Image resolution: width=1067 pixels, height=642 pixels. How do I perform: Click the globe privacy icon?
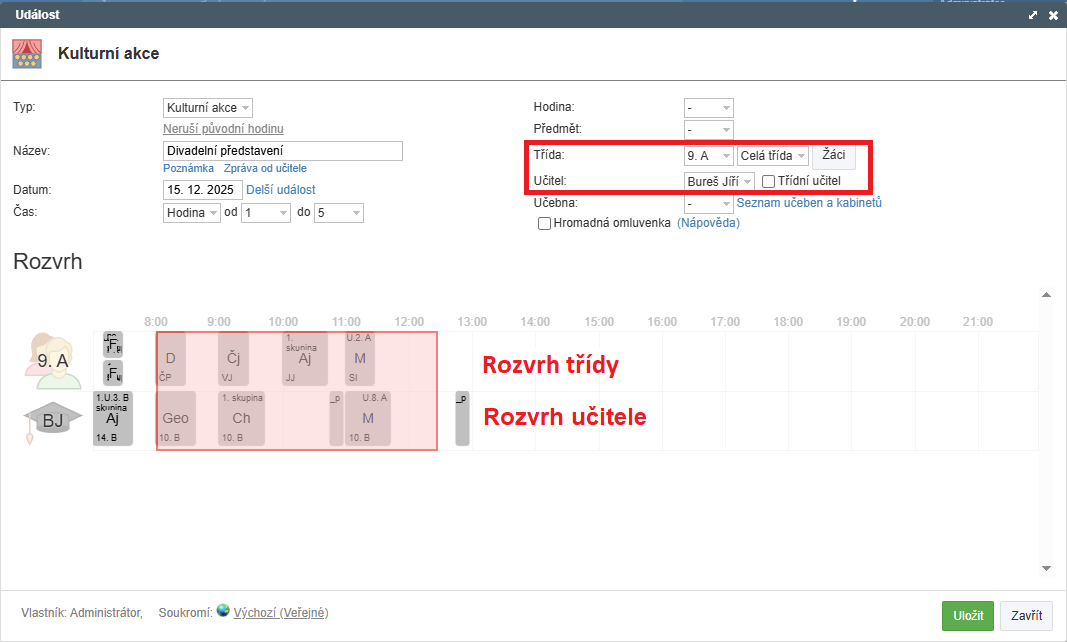pyautogui.click(x=223, y=611)
